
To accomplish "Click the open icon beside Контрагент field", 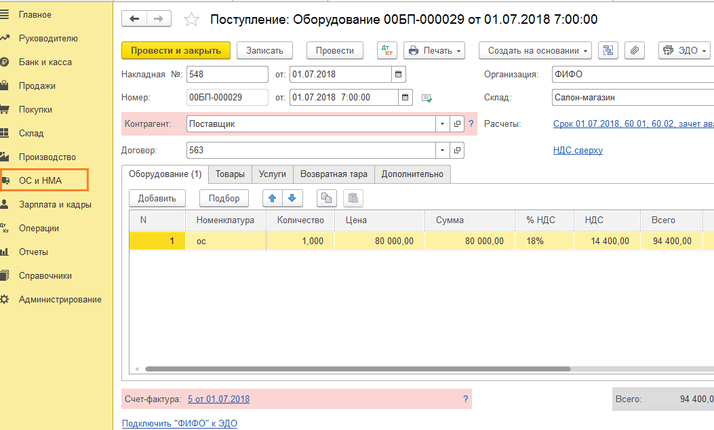I will [x=457, y=124].
